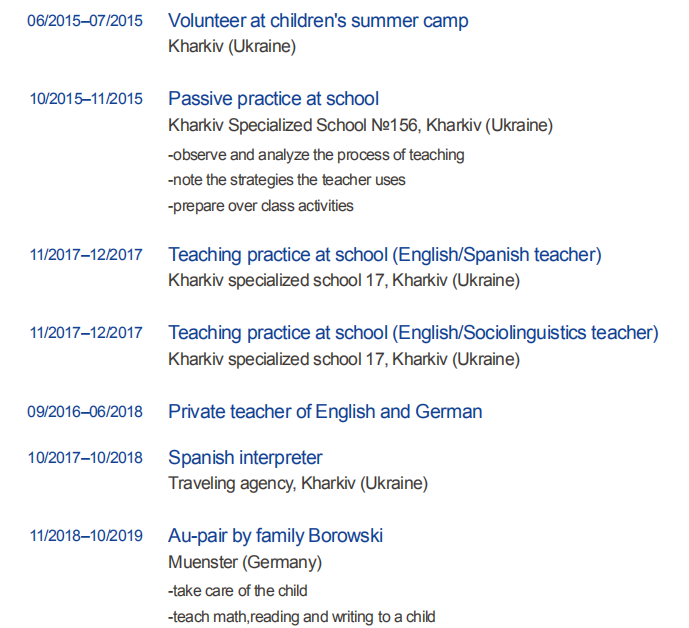Click the 10/2017–10/2018 date label

click(x=86, y=458)
